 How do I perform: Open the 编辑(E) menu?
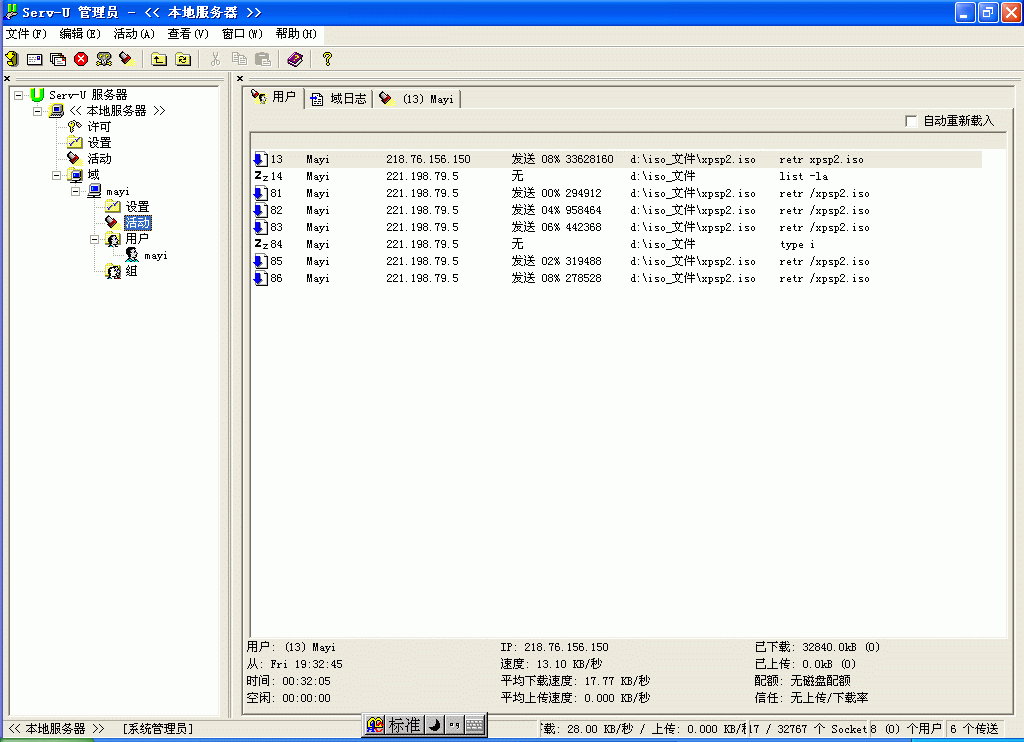(x=80, y=34)
